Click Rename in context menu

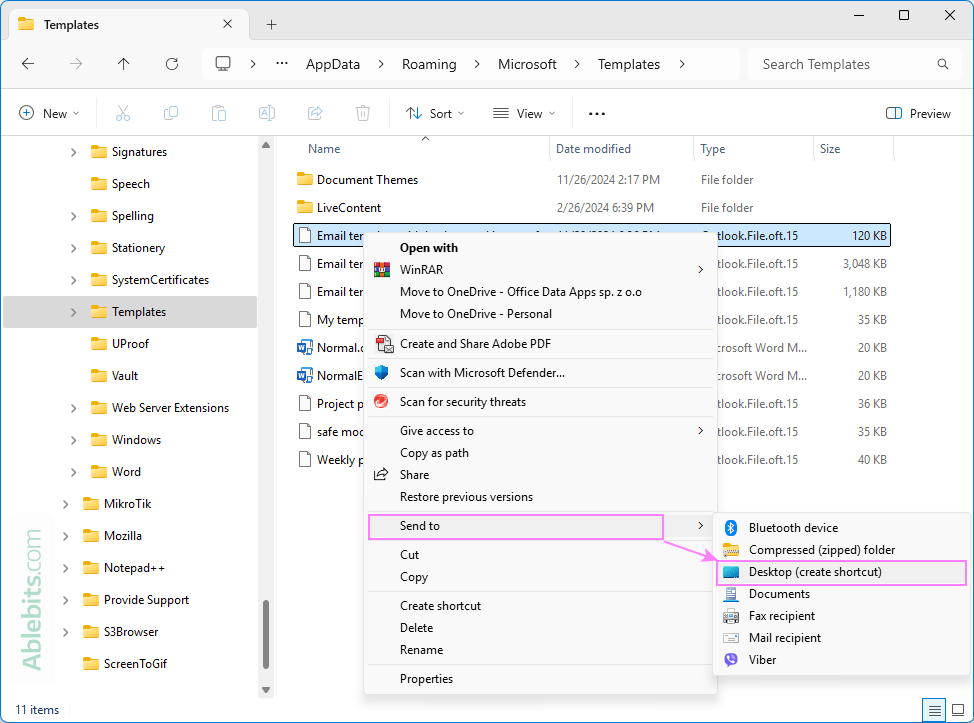point(539,650)
